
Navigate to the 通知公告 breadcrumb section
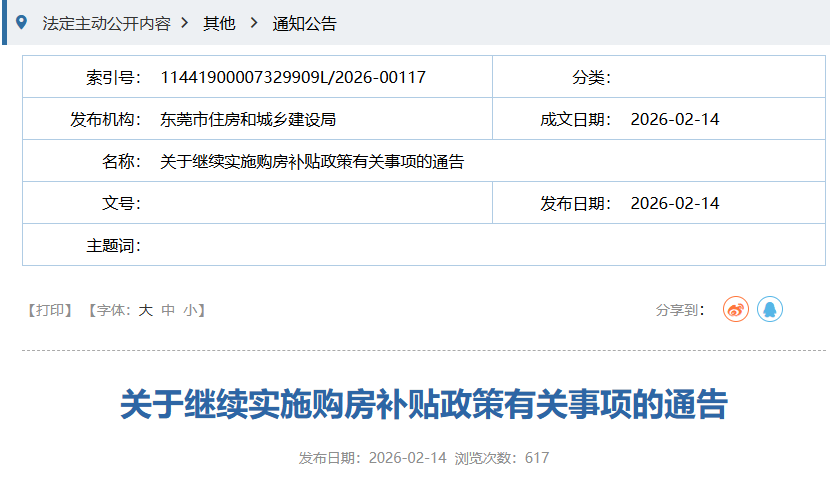tap(305, 23)
